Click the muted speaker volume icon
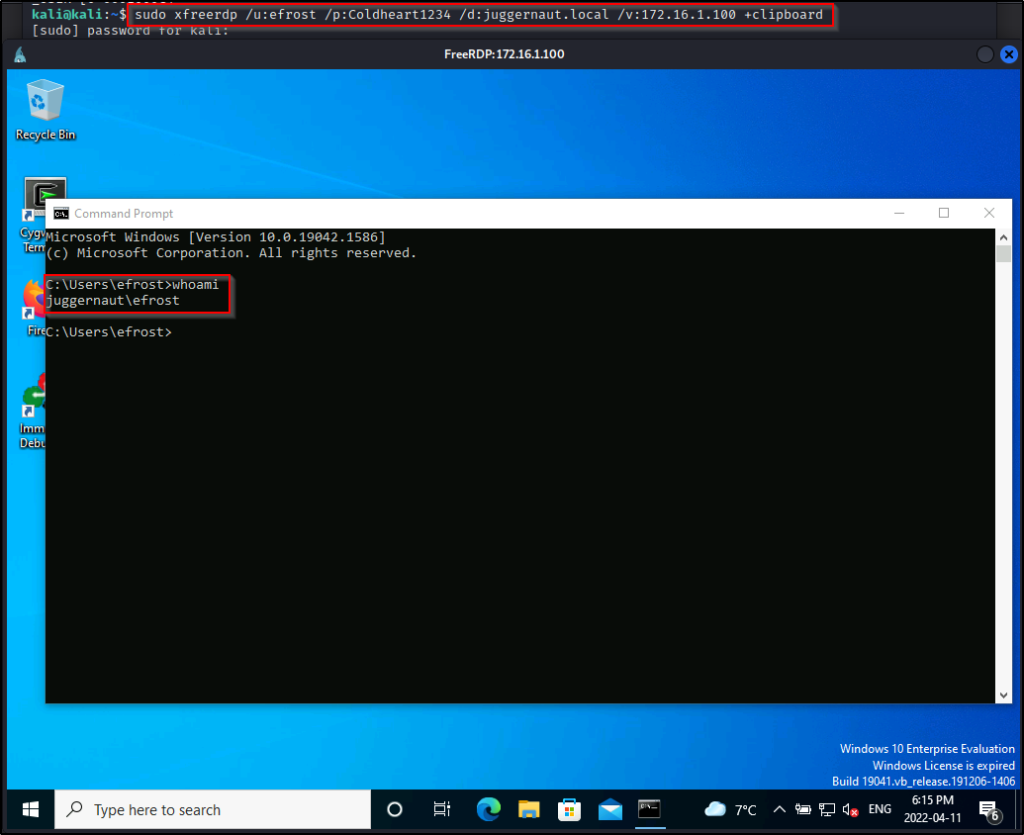The height and width of the screenshot is (835, 1024). pyautogui.click(x=851, y=809)
